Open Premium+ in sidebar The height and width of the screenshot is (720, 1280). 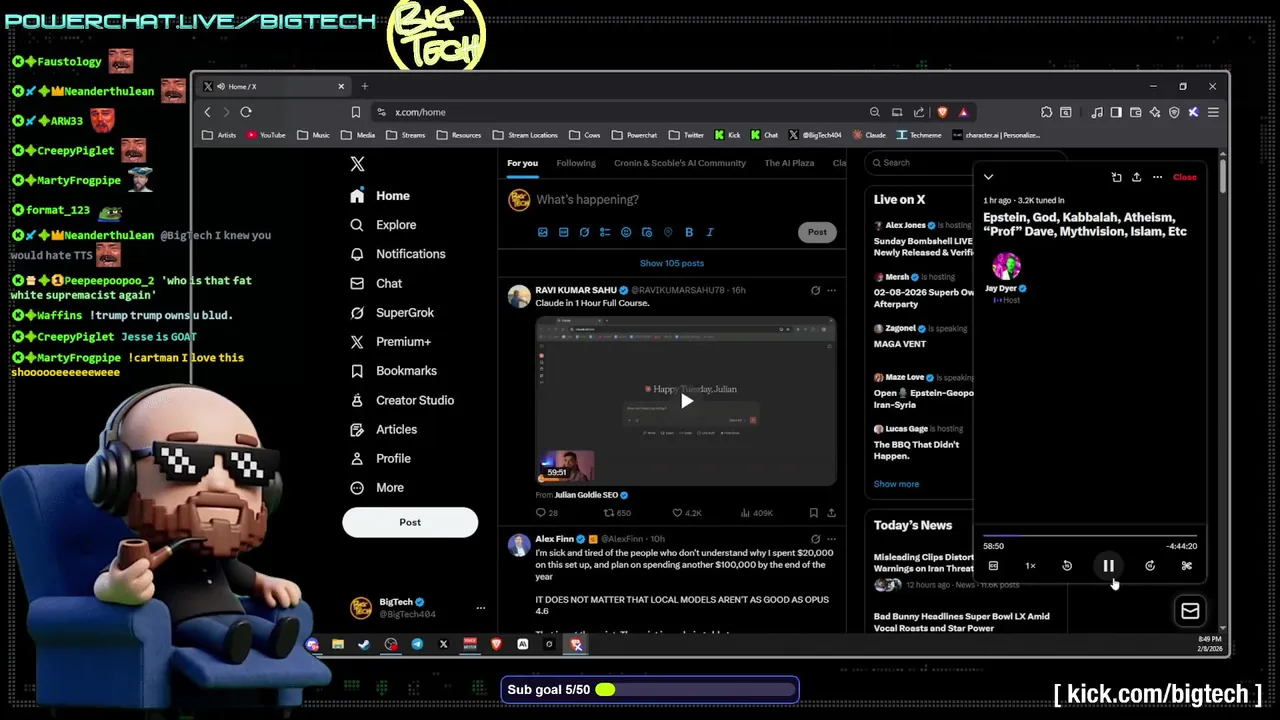(x=390, y=341)
